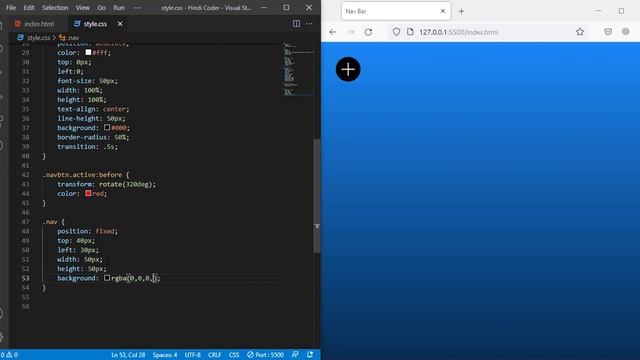Click Ln 53, Col 28 in status bar
The image size is (640, 360).
[128, 355]
